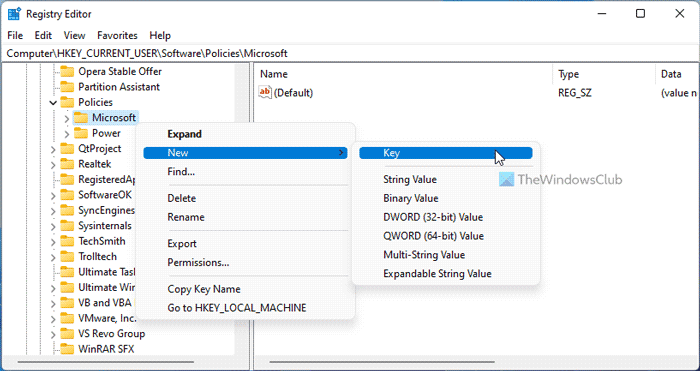Open the Edit menu

[x=43, y=35]
